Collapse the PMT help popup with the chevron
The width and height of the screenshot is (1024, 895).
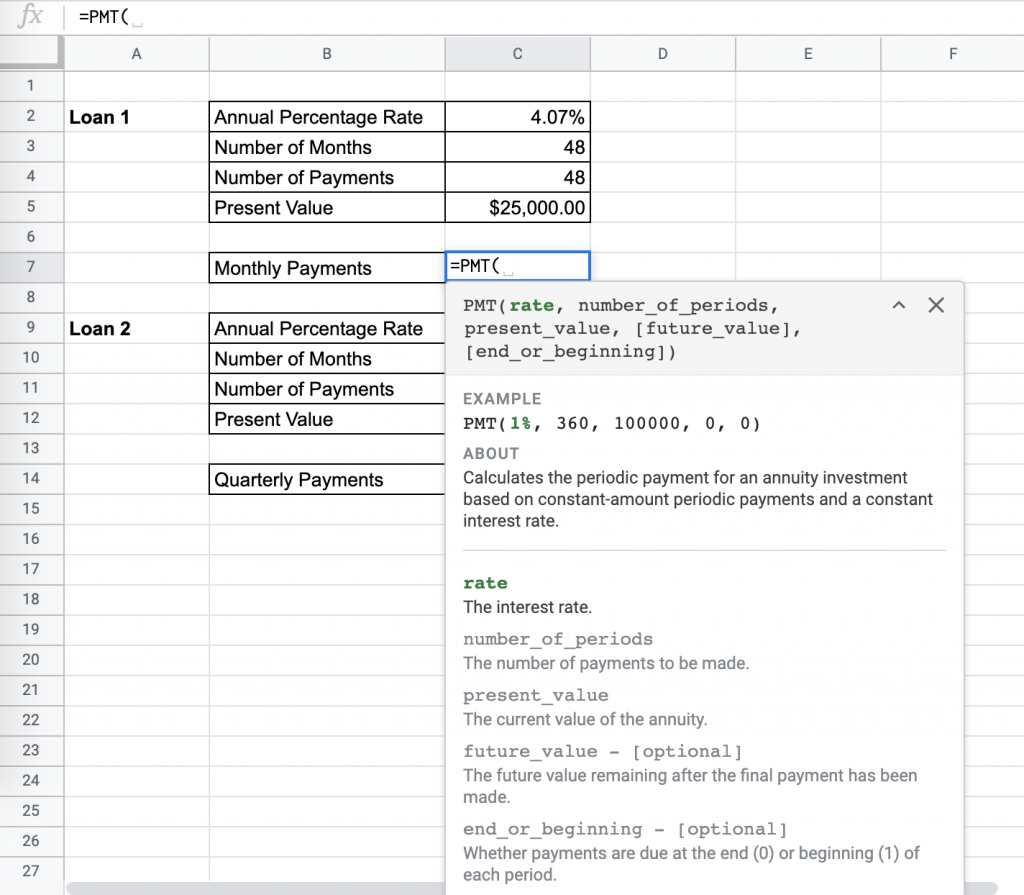point(899,305)
